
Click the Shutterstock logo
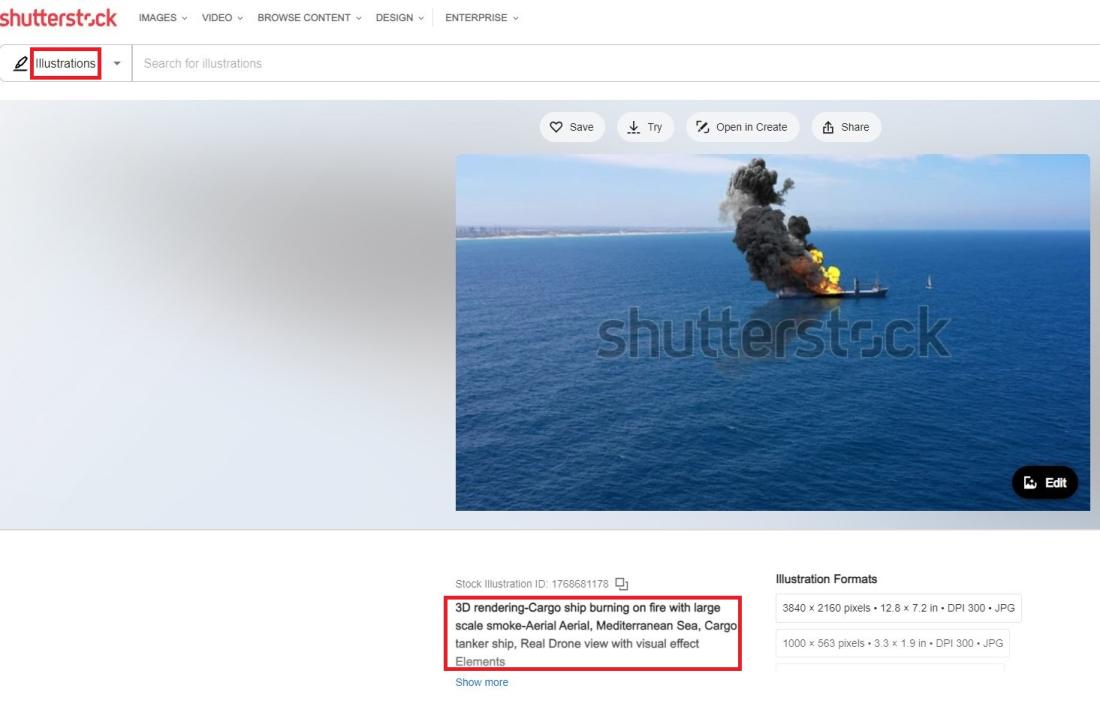58,18
